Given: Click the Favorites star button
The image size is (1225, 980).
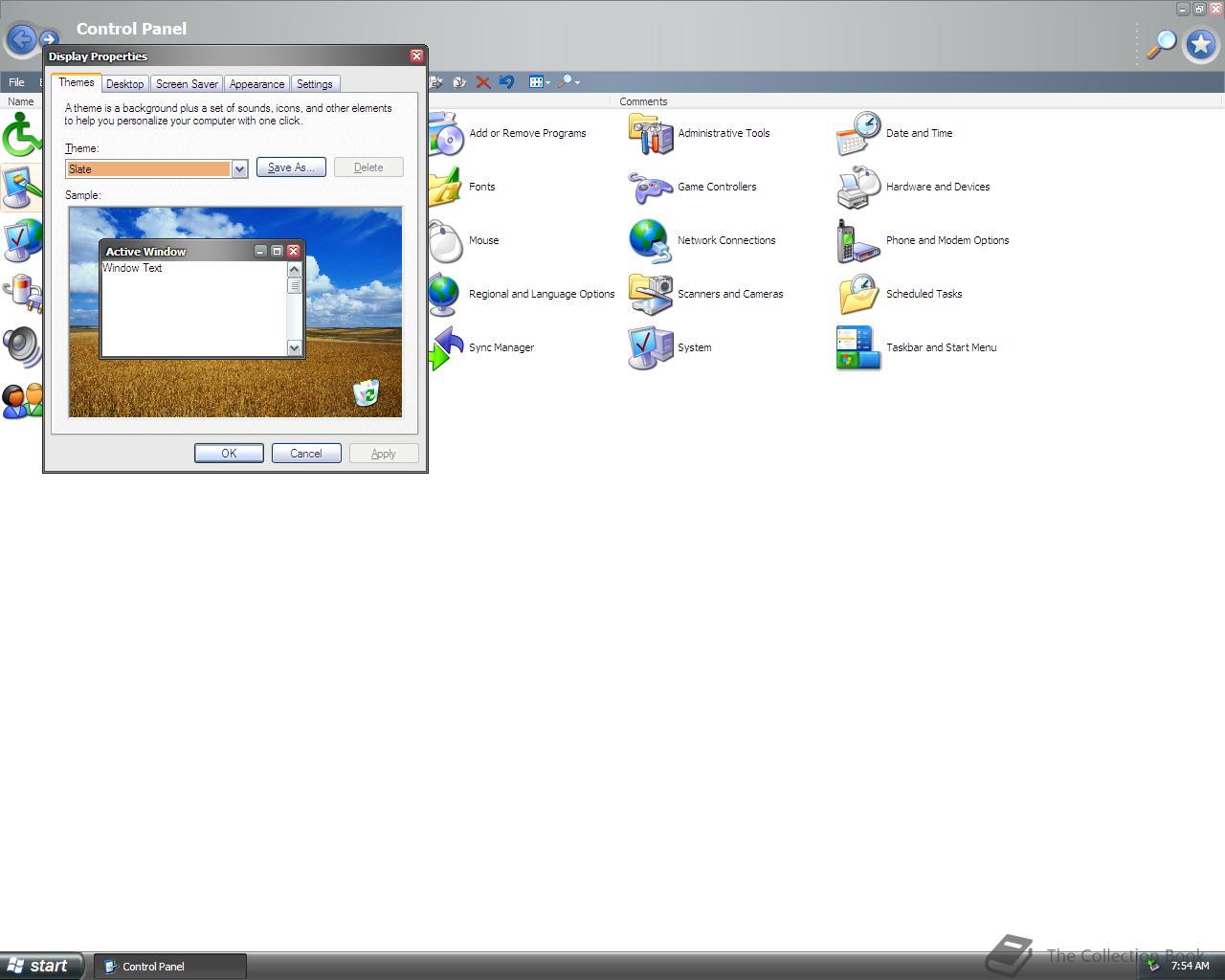Looking at the screenshot, I should click(x=1201, y=44).
